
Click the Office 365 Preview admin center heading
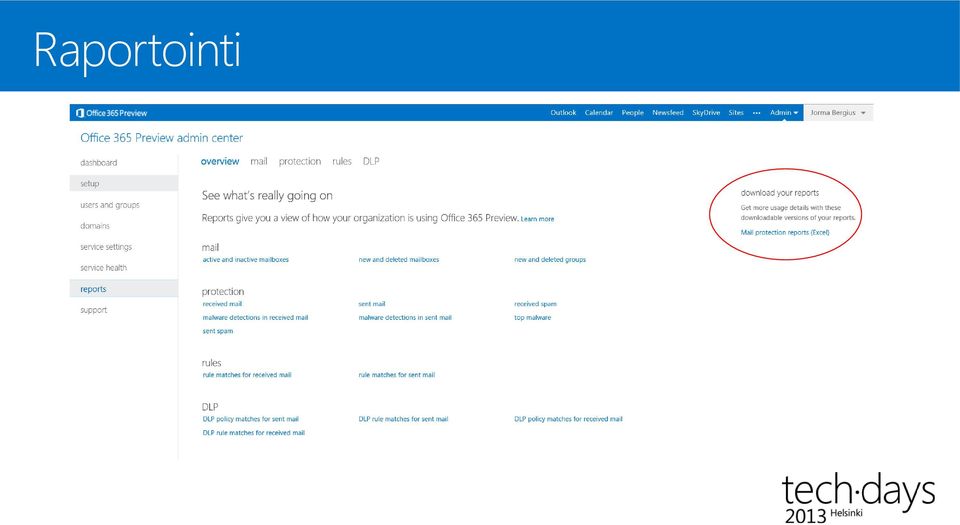point(162,138)
